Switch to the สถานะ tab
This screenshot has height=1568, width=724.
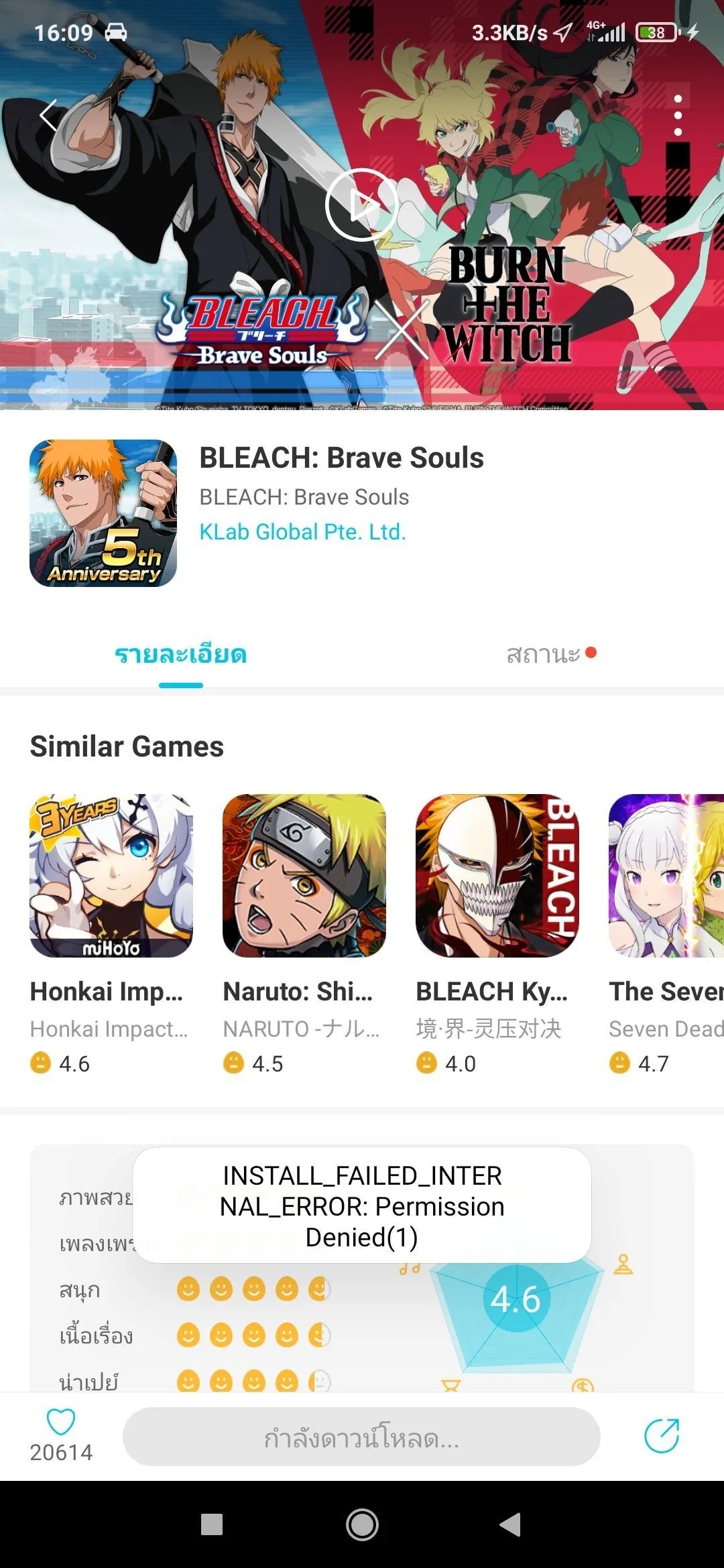point(543,654)
